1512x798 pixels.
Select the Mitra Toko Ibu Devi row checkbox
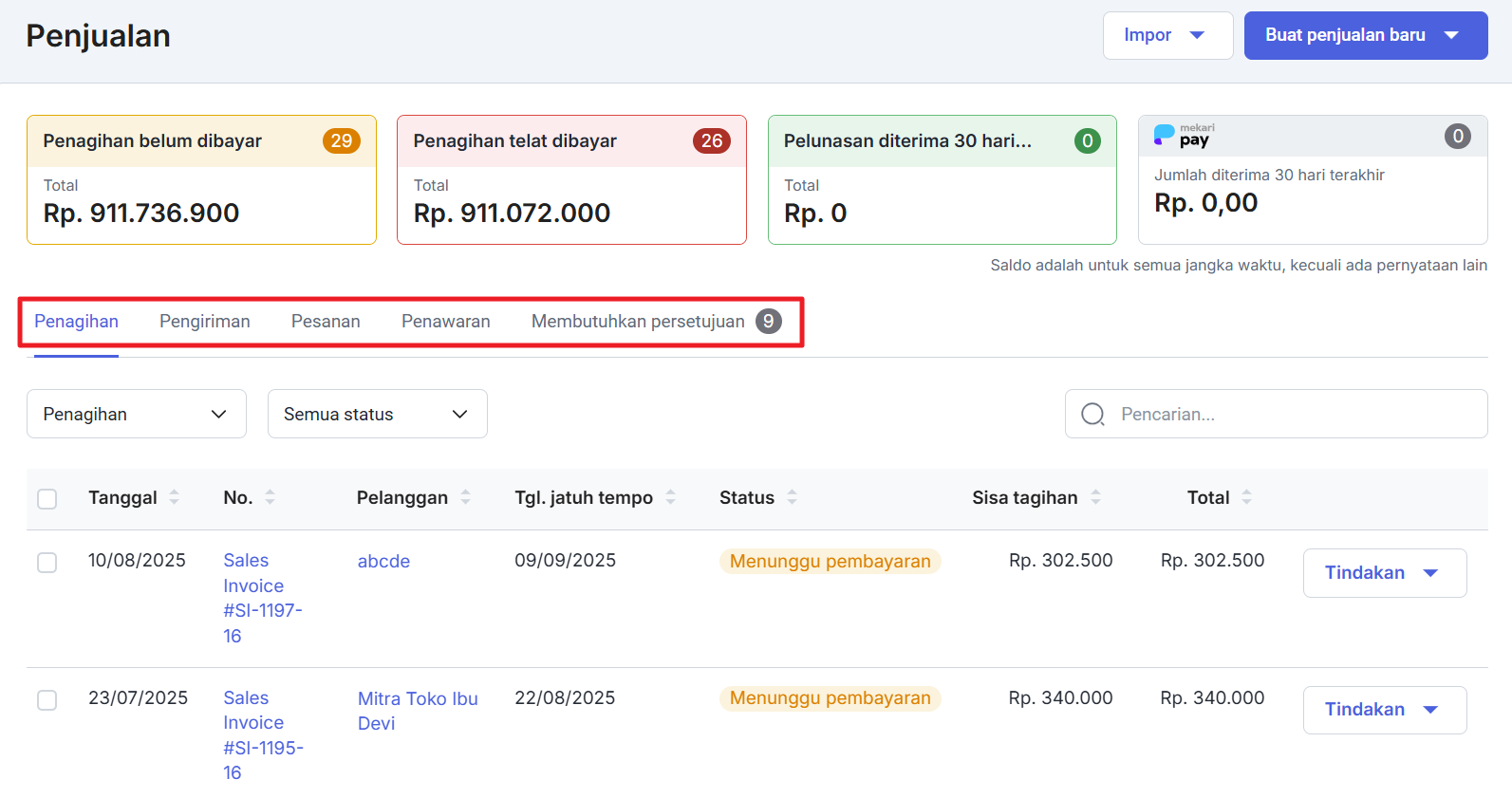pyautogui.click(x=47, y=700)
